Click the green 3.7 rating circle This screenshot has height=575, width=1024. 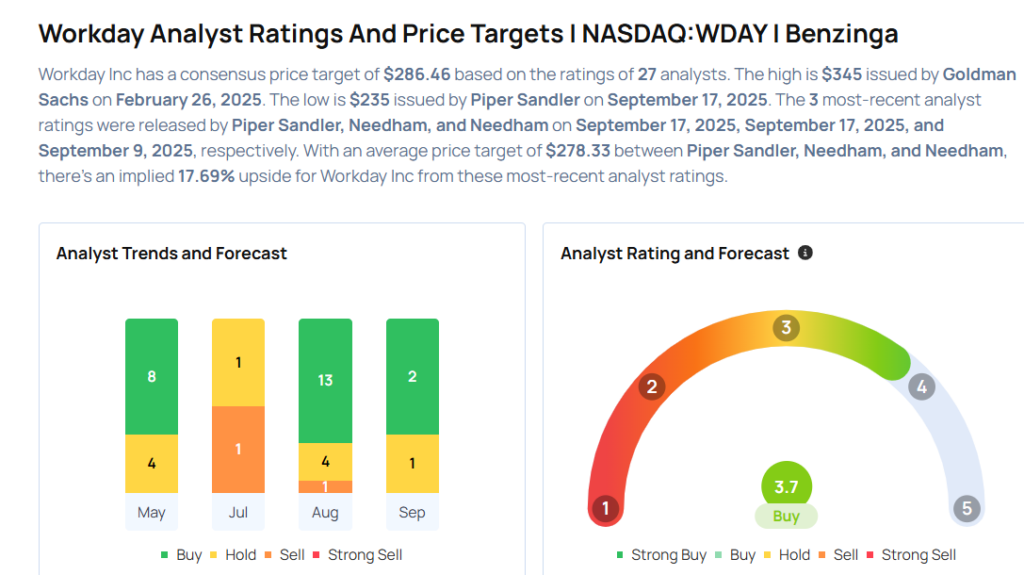(786, 487)
